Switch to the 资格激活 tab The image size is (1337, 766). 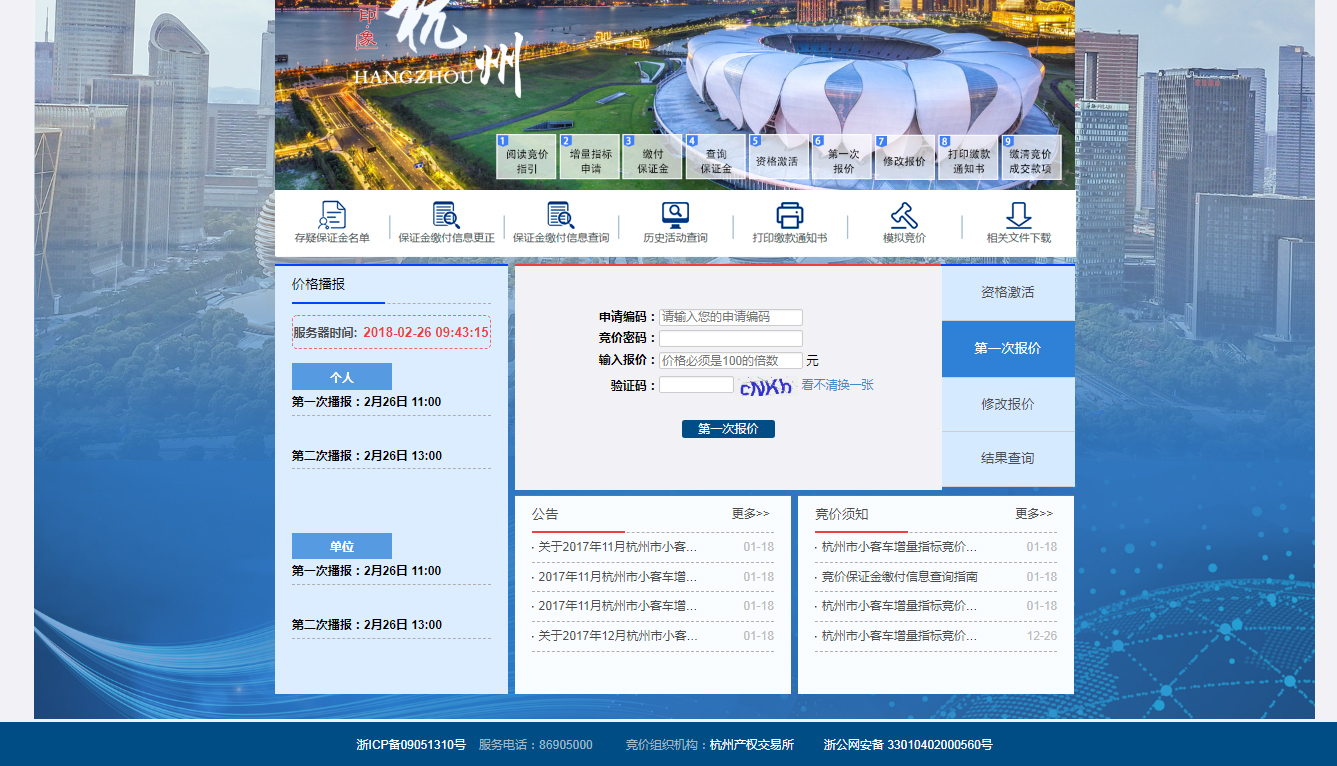[1007, 293]
